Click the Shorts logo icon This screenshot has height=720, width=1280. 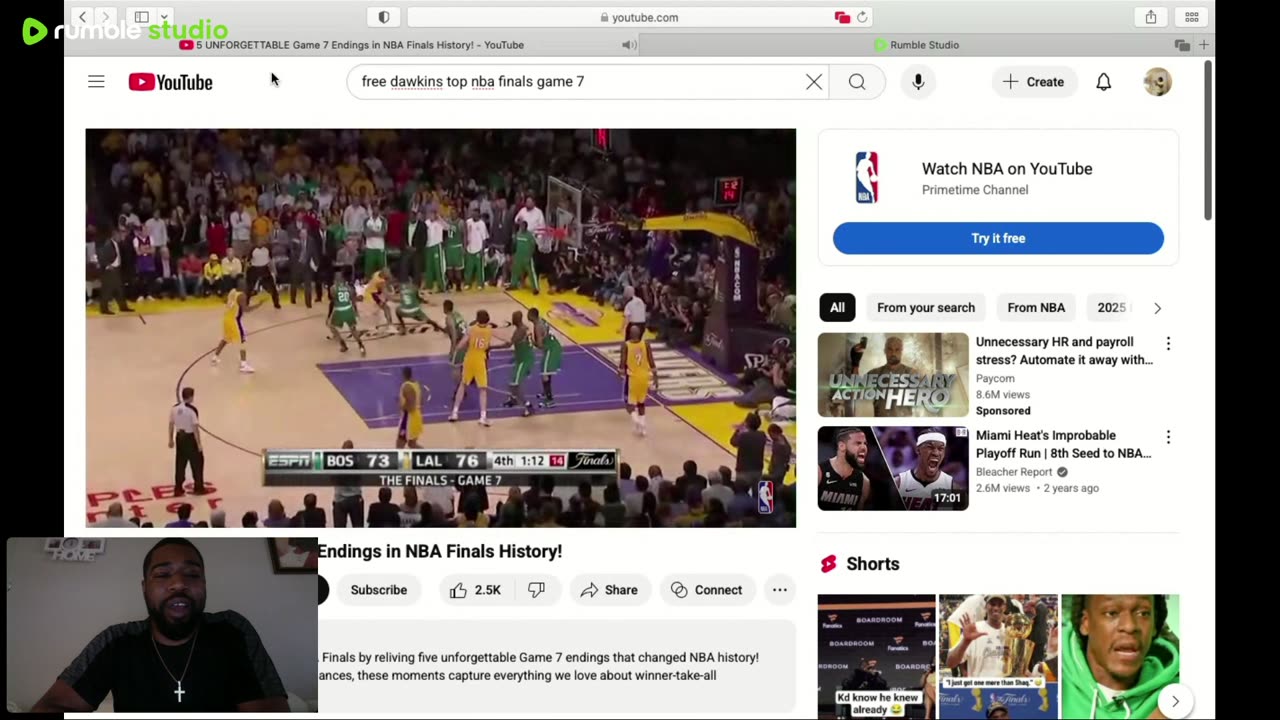click(828, 564)
